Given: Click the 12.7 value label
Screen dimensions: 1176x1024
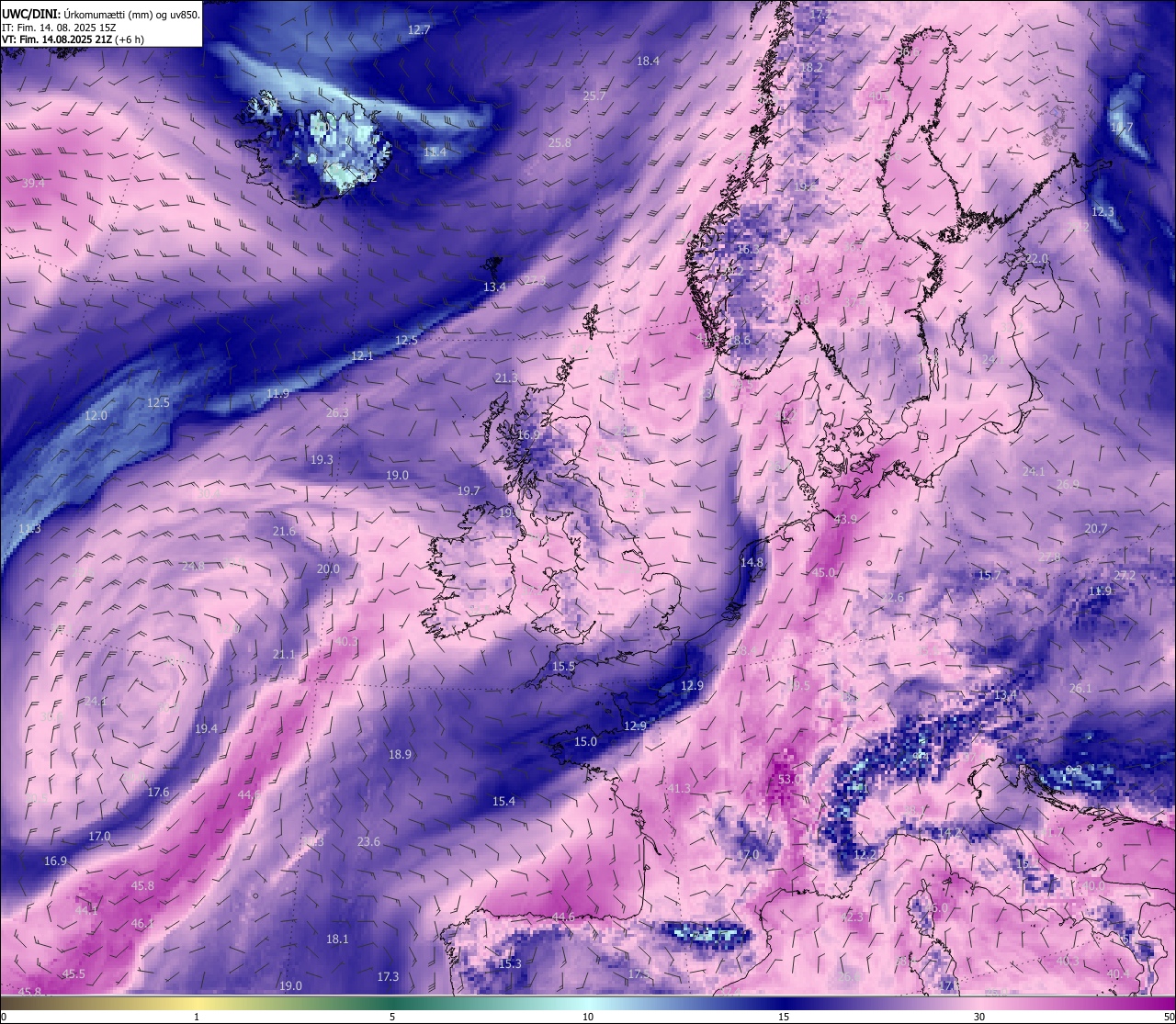Looking at the screenshot, I should pos(419,29).
